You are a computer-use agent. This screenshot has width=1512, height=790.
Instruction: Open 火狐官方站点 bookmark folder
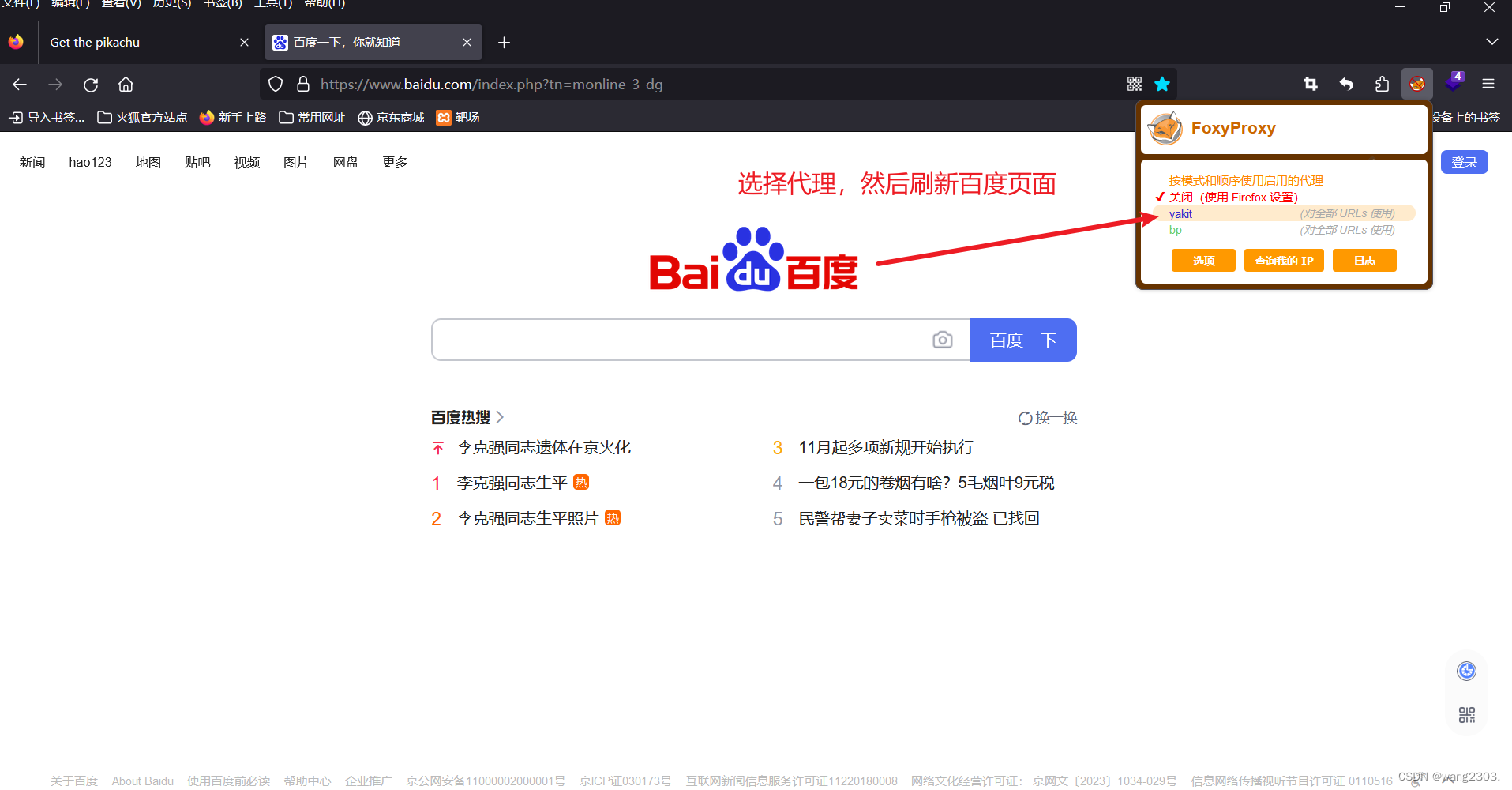pyautogui.click(x=142, y=118)
